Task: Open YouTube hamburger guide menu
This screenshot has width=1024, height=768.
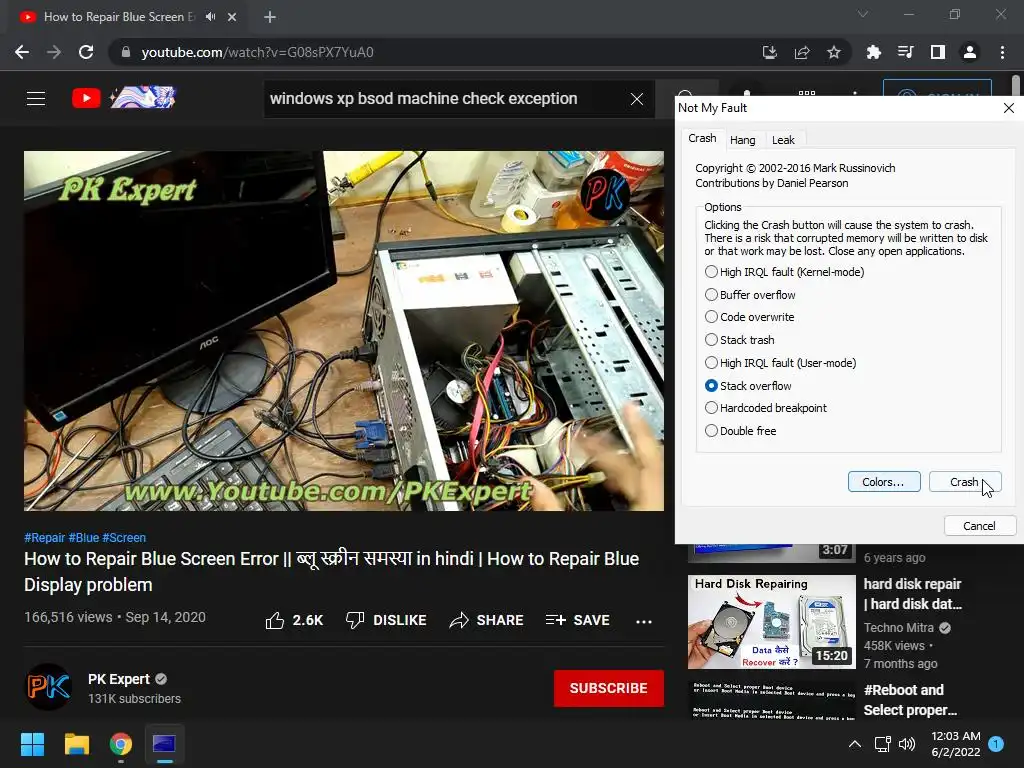Action: (x=36, y=99)
